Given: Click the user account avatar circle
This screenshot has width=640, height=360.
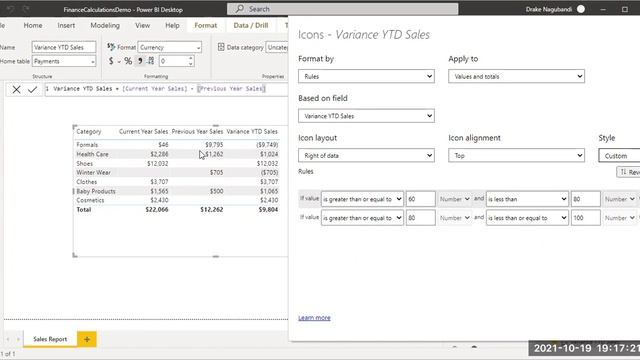Looking at the screenshot, I should [x=581, y=9].
